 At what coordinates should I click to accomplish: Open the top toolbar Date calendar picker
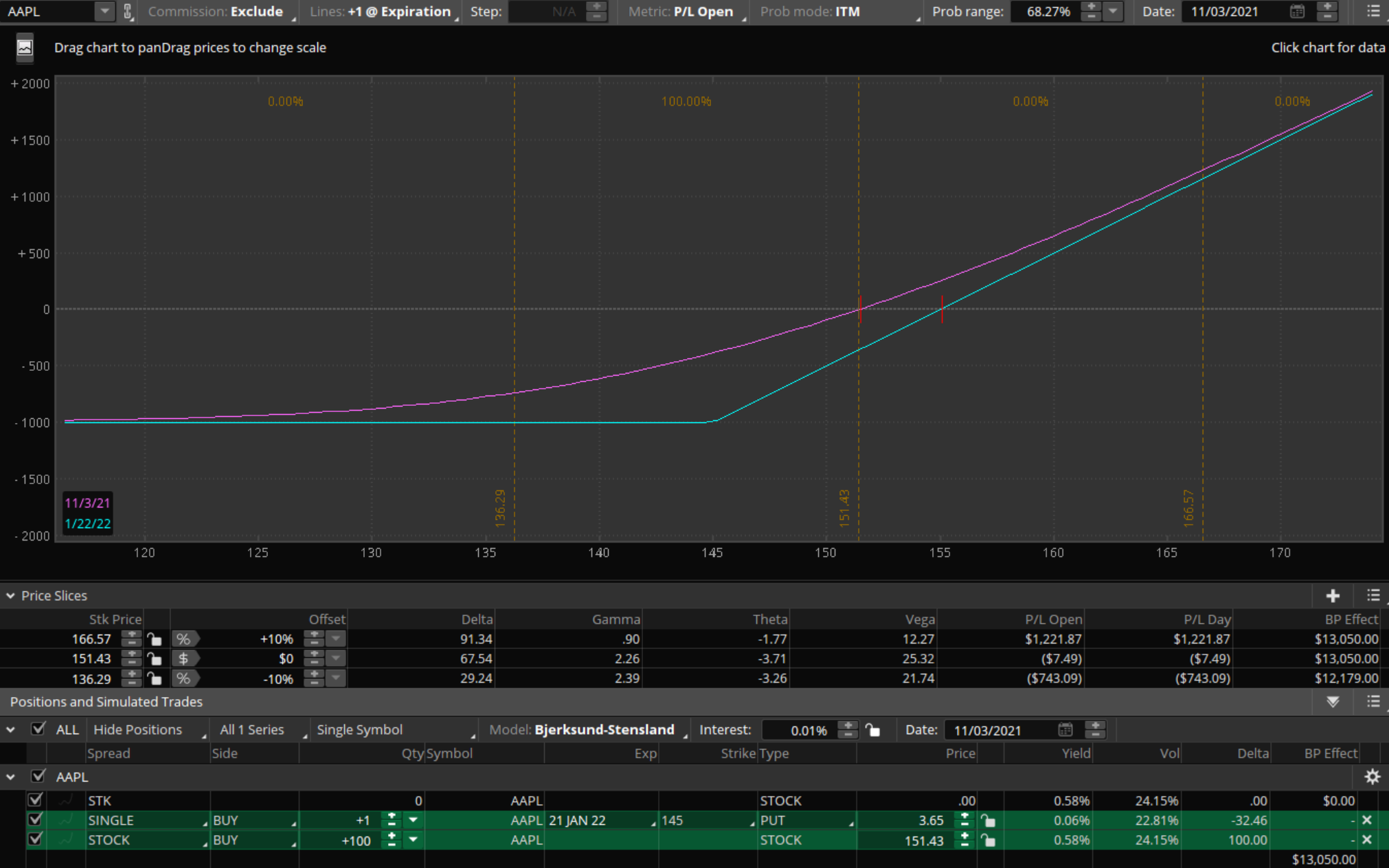1297,12
